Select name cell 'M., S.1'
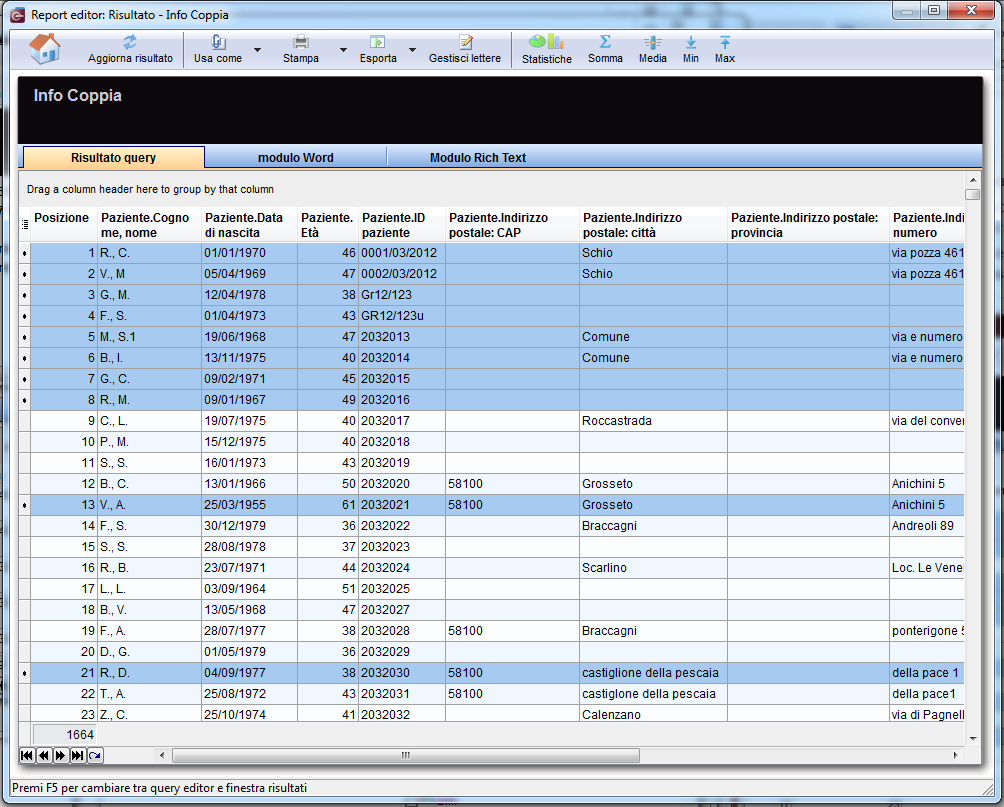This screenshot has height=807, width=1004. click(149, 337)
